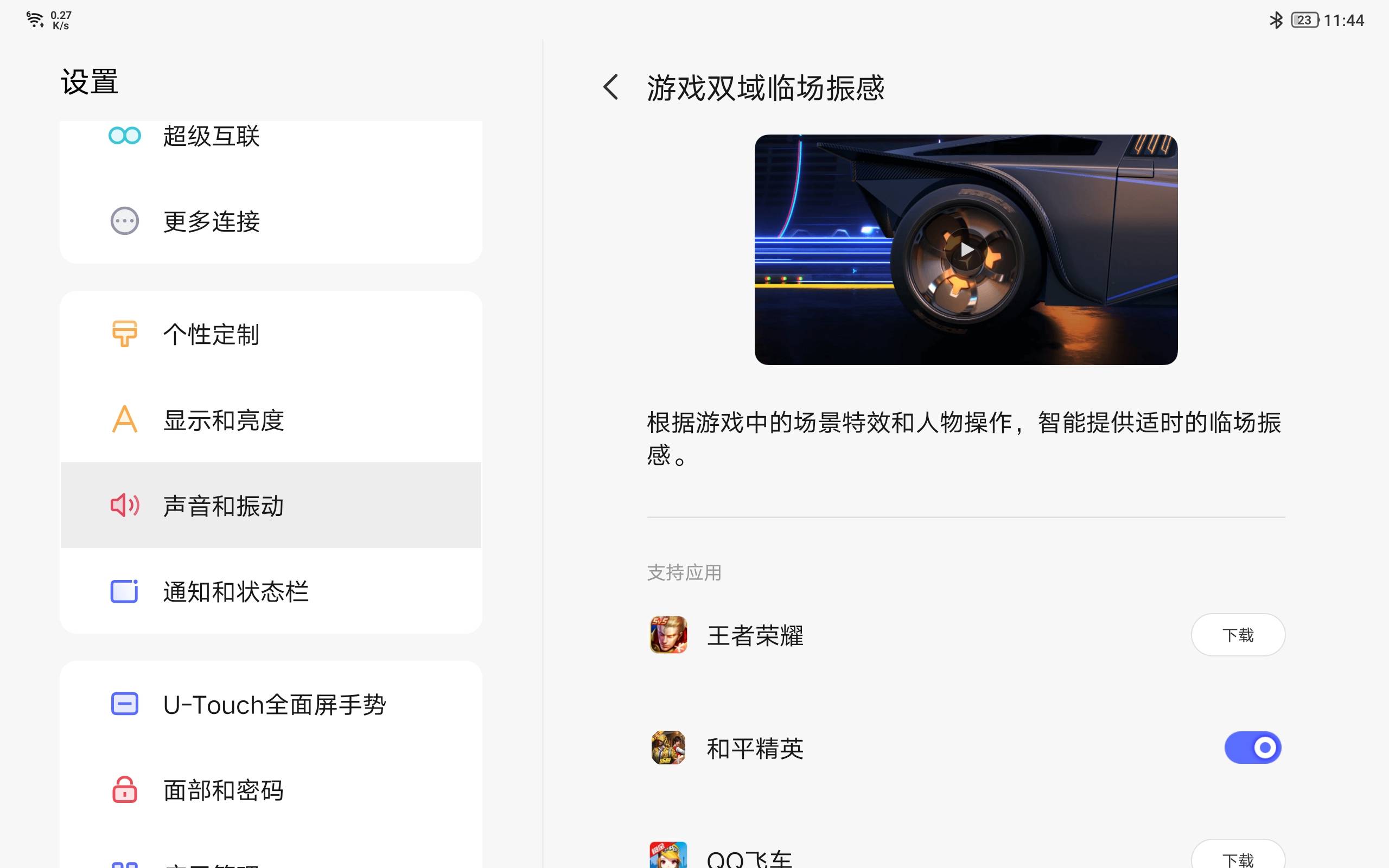This screenshot has width=1389, height=868.
Task: Tap the Personalization paint roller icon
Action: [125, 334]
